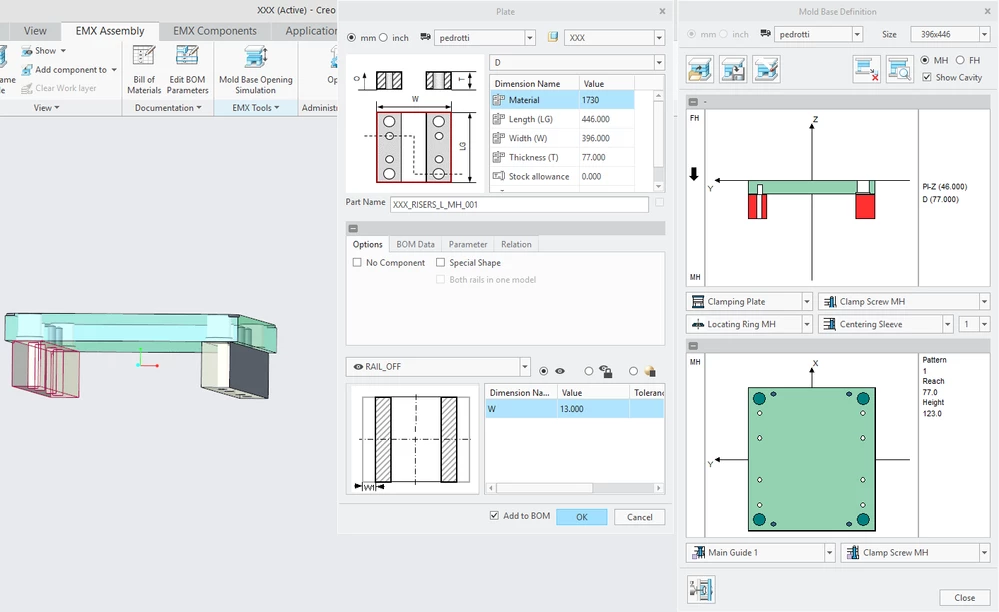The width and height of the screenshot is (999, 612).
Task: Click vertical scrollbar of dimension table
Action: tap(659, 134)
